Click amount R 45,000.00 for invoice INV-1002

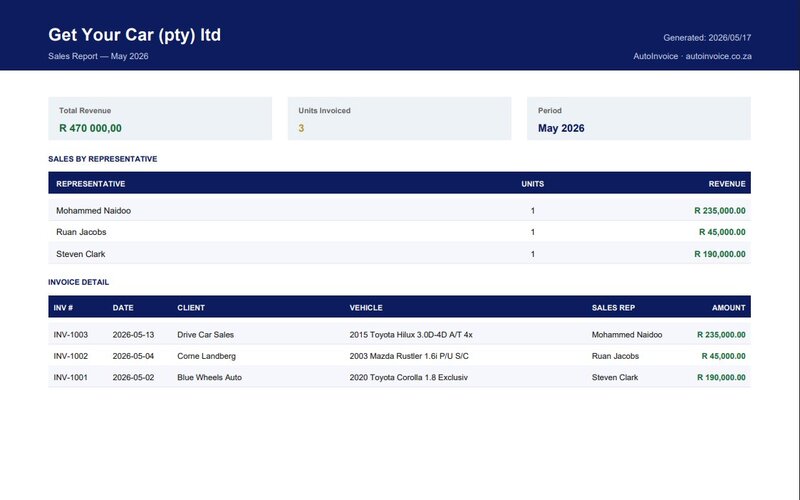(723, 356)
